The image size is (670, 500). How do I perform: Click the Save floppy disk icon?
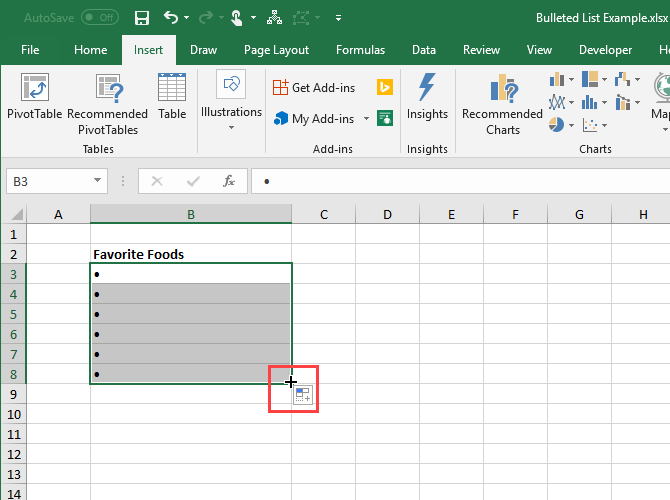pyautogui.click(x=141, y=18)
